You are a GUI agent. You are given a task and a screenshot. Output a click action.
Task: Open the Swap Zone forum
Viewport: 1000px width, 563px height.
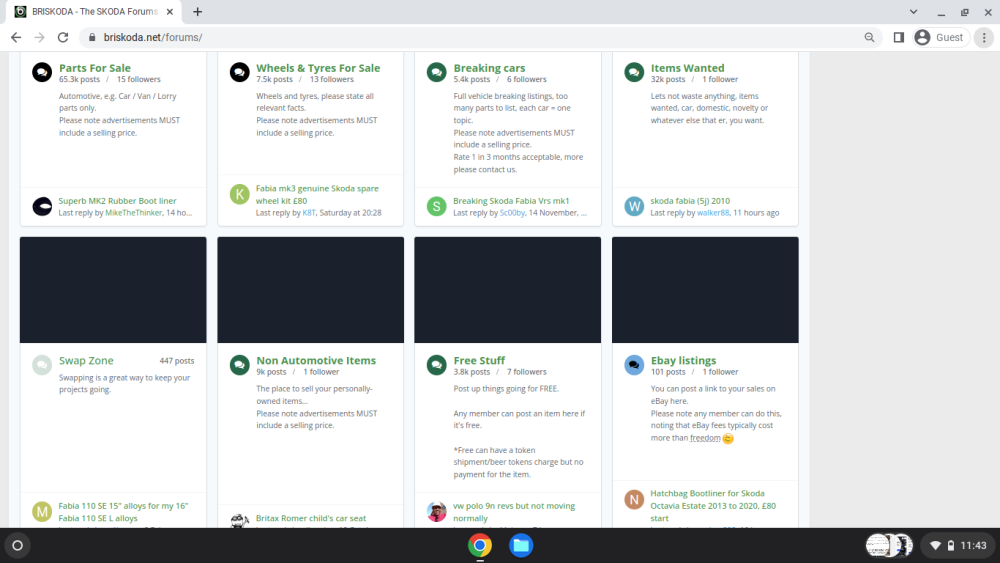pos(86,360)
